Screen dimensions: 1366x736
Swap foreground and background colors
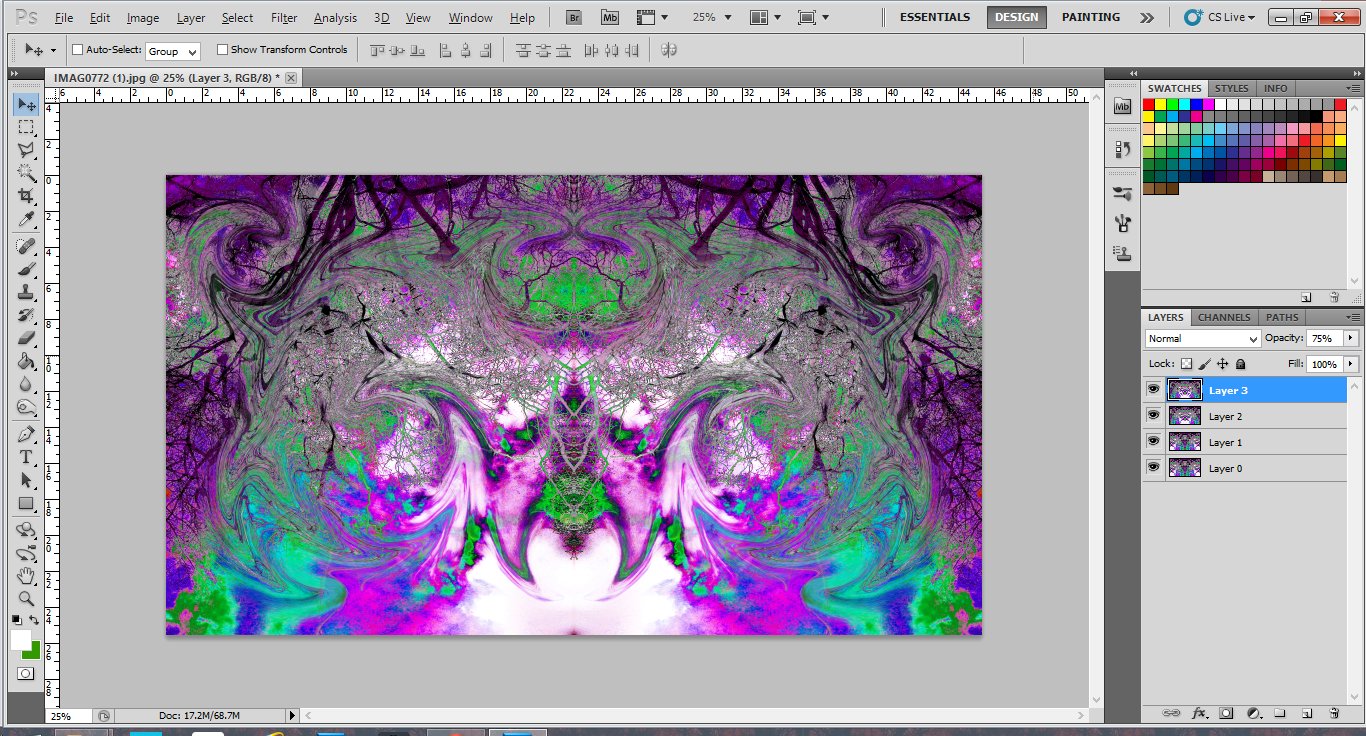click(35, 621)
